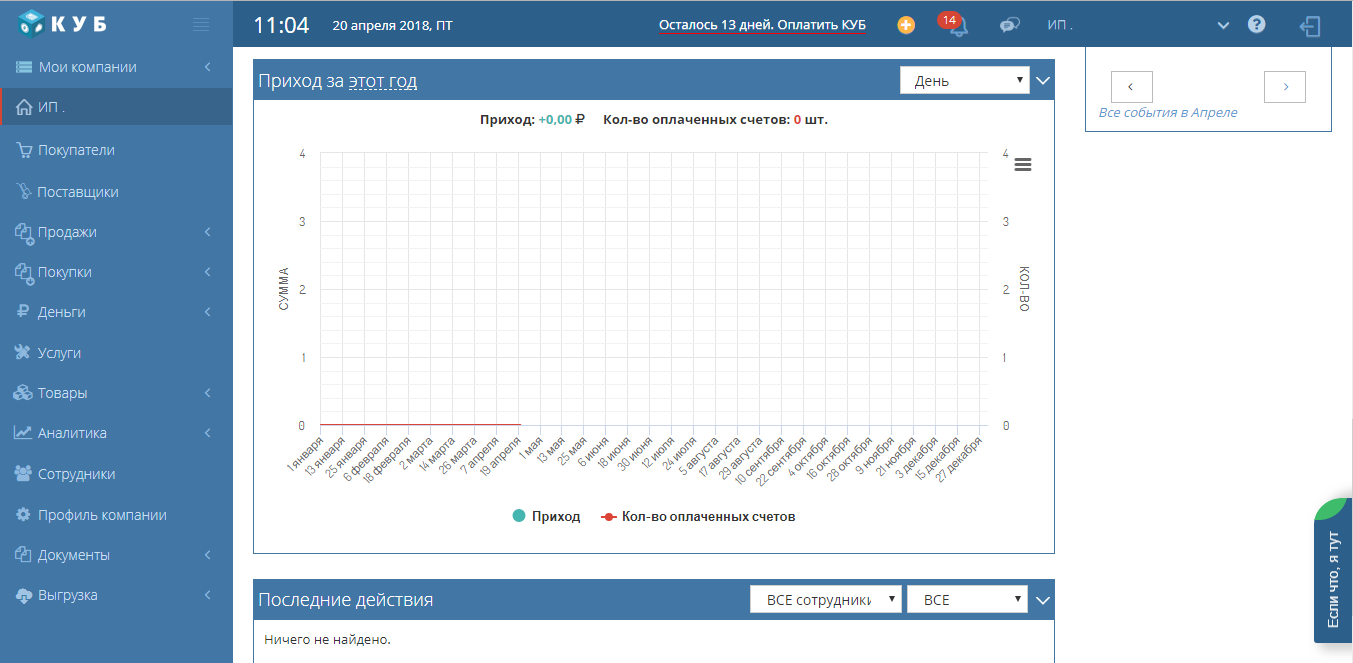Open the ВСЕ сотрудники dropdown

[x=825, y=600]
